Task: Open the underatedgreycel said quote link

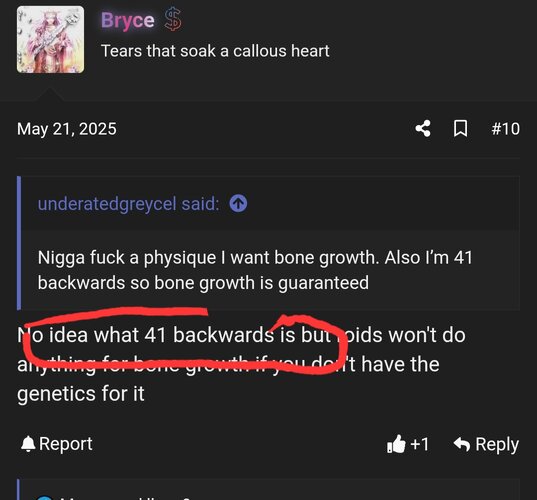Action: pyautogui.click(x=128, y=204)
